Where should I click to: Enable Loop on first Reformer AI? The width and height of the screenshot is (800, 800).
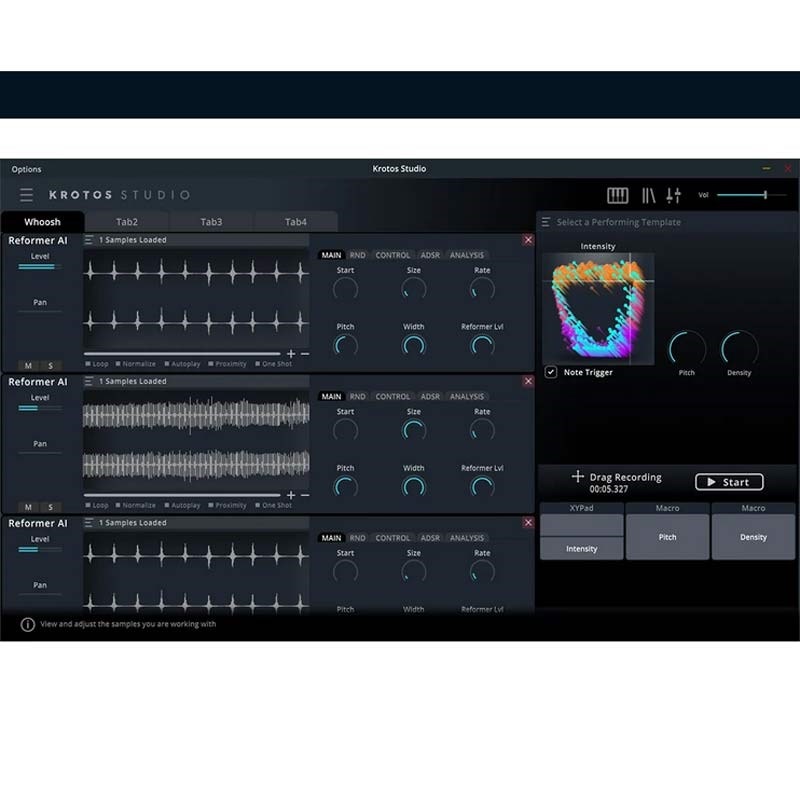click(x=97, y=364)
